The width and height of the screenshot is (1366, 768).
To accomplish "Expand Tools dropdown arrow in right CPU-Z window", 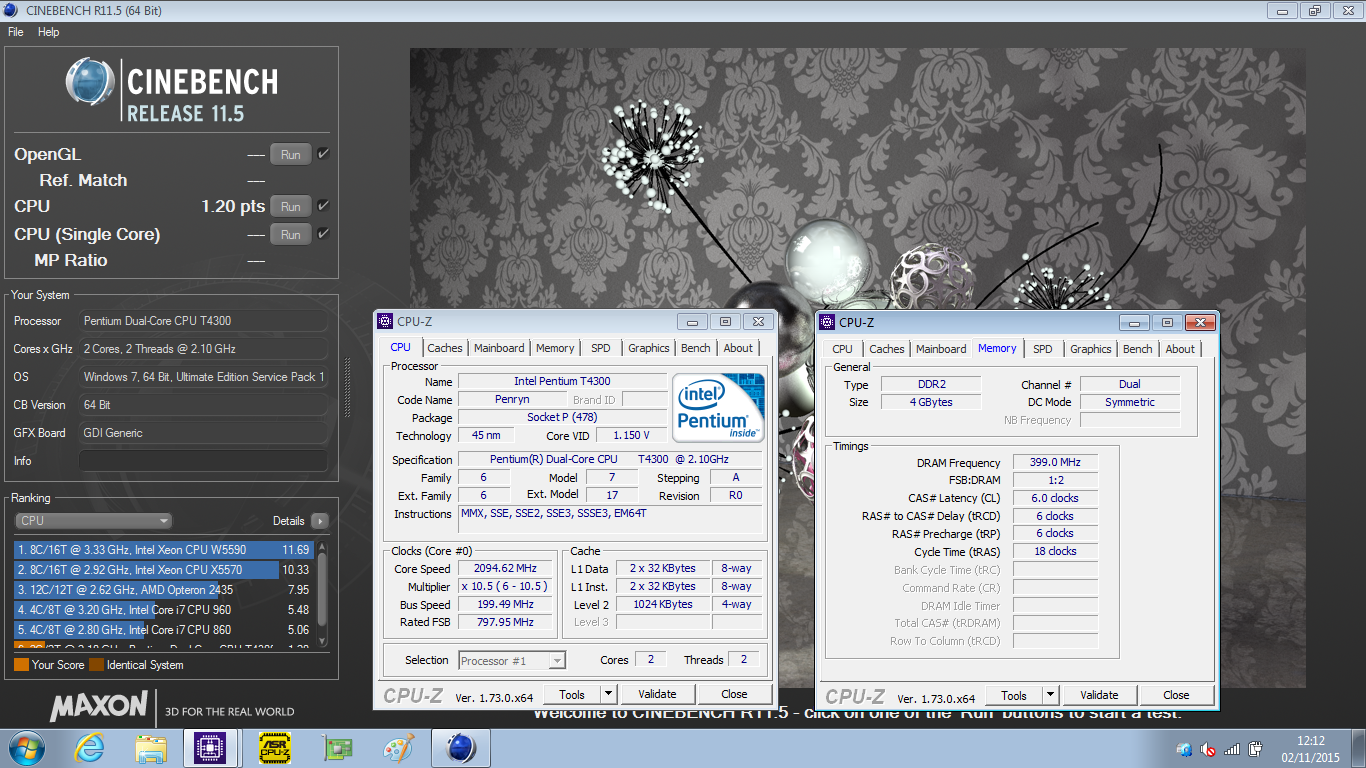I will [x=1050, y=695].
